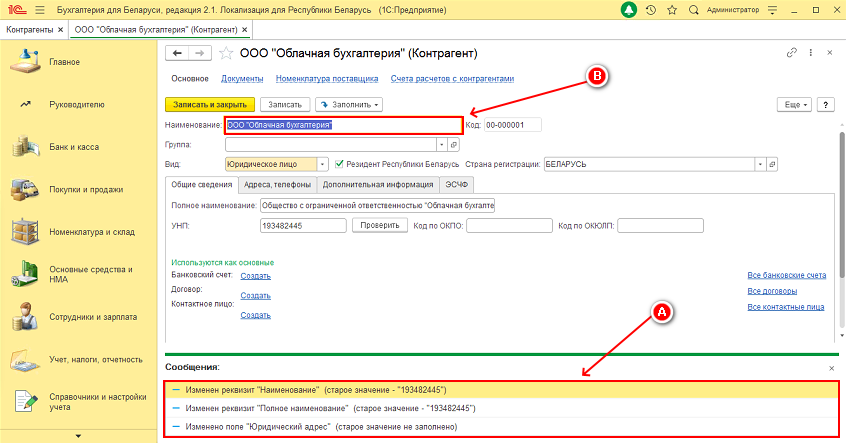The height and width of the screenshot is (443, 846).
Task: Add contractor to favorites with star
Action: pyautogui.click(x=226, y=53)
